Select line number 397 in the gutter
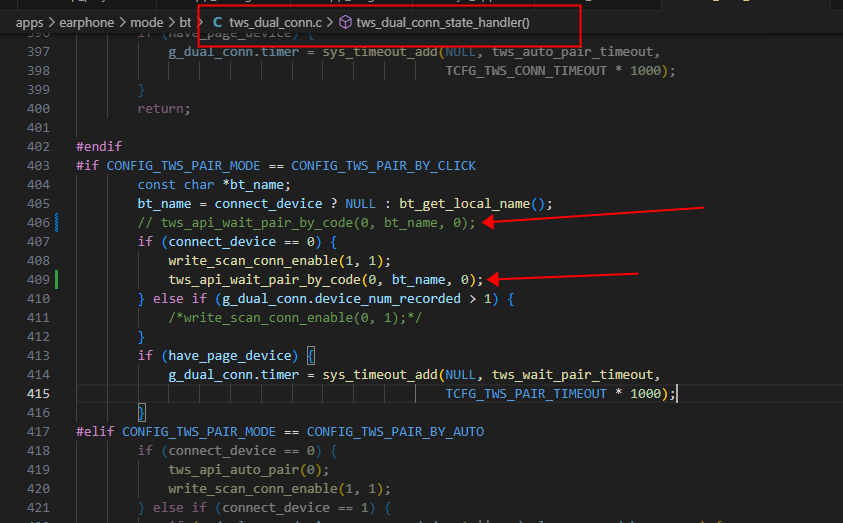 [38, 52]
